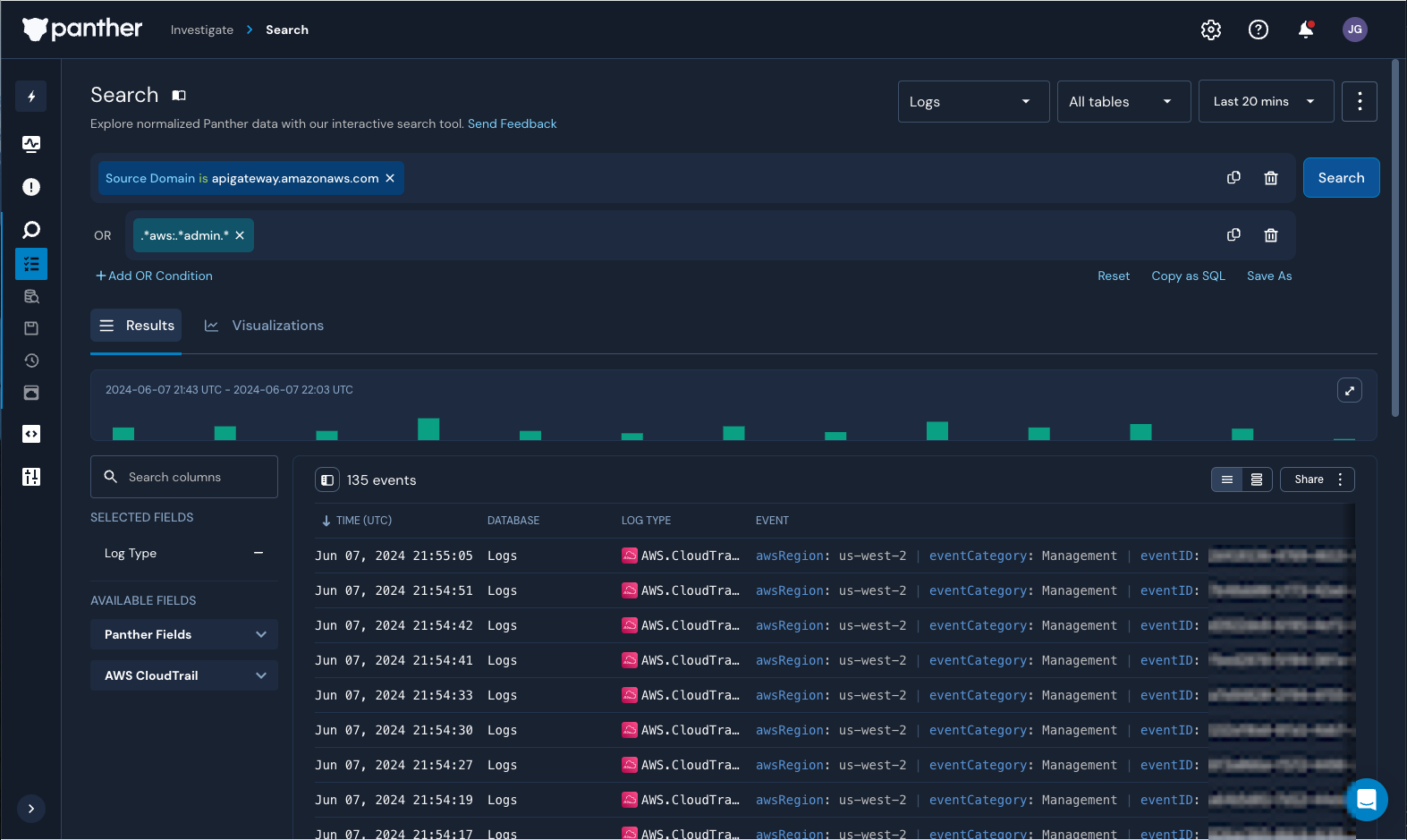The width and height of the screenshot is (1407, 840).
Task: Remove the .*aws:.*admin.* filter chip
Action: tap(240, 235)
